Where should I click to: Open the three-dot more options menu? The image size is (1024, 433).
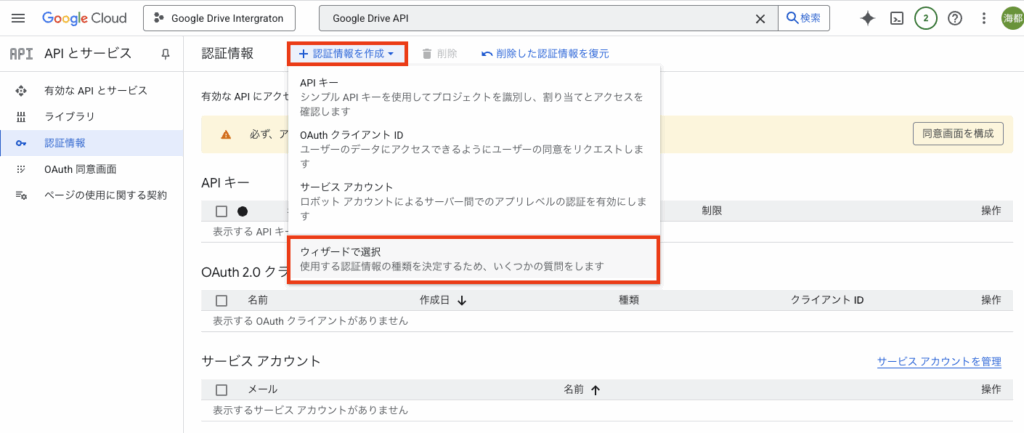click(984, 18)
